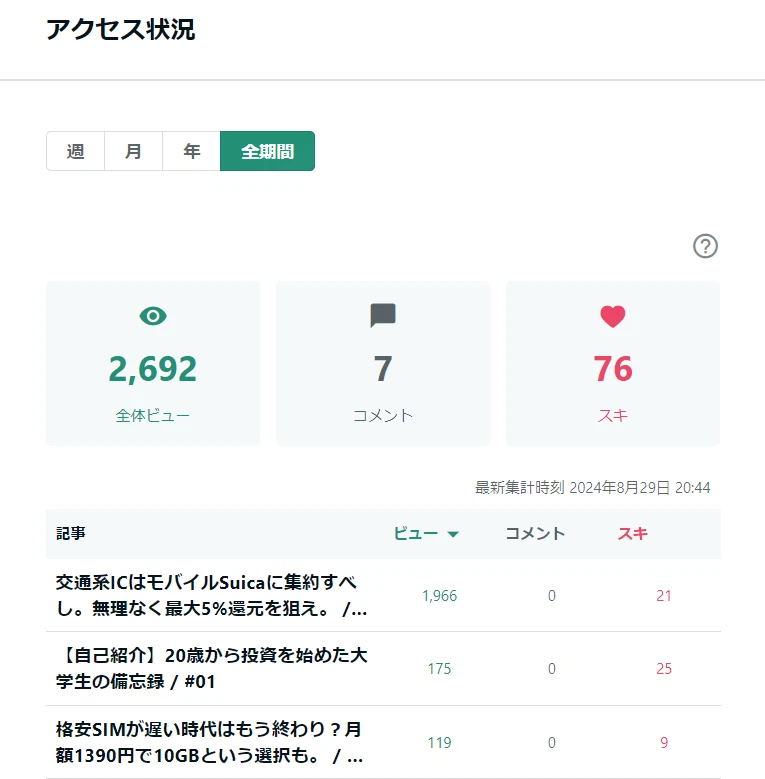Click the 記事 column header
The height and width of the screenshot is (779, 765).
[x=71, y=533]
